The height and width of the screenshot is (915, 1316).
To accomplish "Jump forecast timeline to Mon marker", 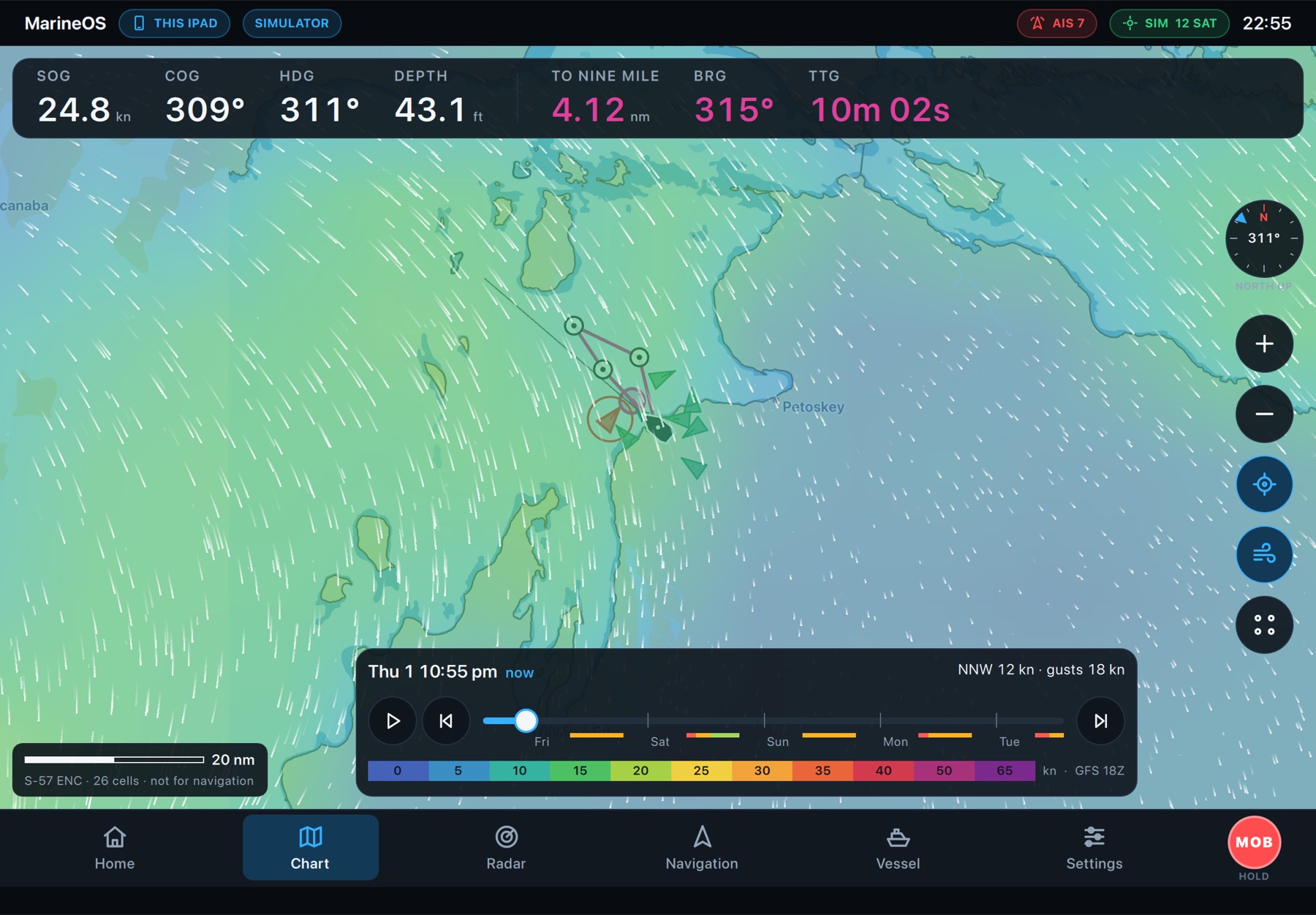I will 895,742.
